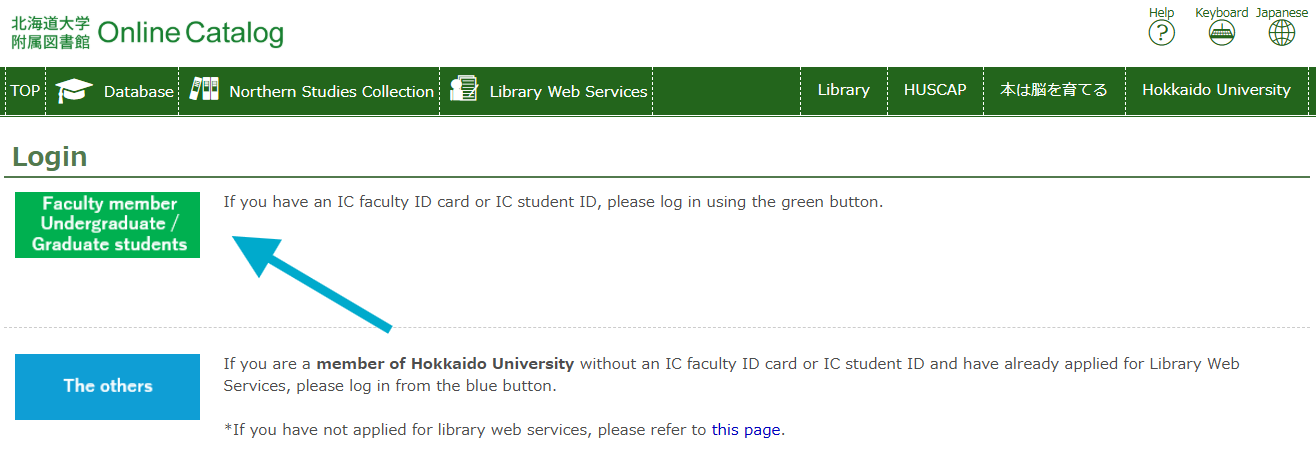The height and width of the screenshot is (472, 1316).
Task: Click the Keyboard text label
Action: 1221,12
